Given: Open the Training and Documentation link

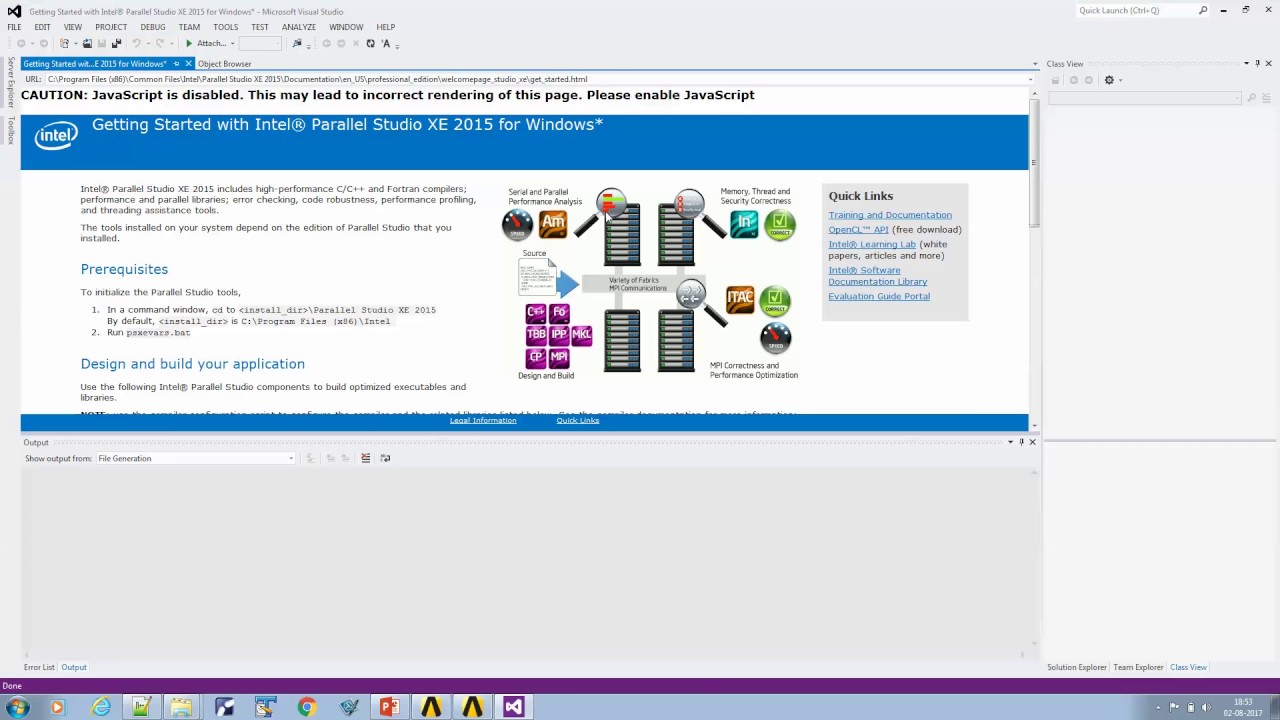Looking at the screenshot, I should pos(890,215).
